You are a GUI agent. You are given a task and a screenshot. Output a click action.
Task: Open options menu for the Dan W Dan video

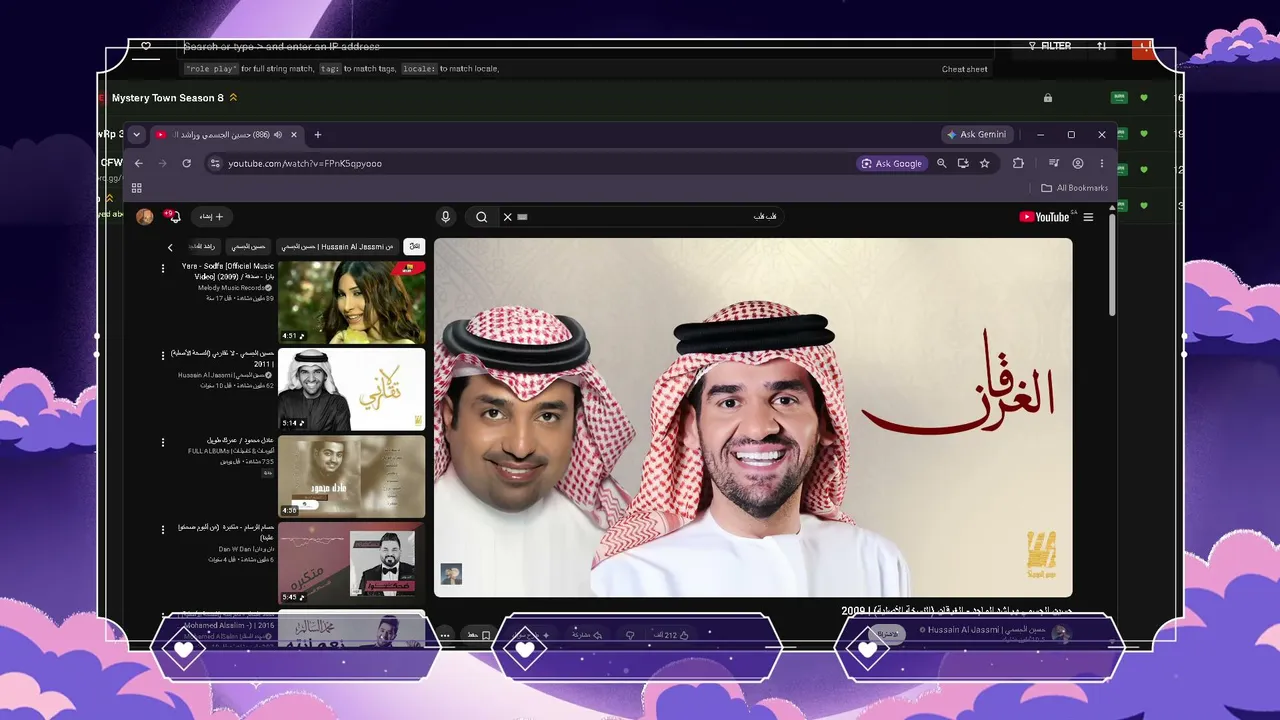[163, 529]
